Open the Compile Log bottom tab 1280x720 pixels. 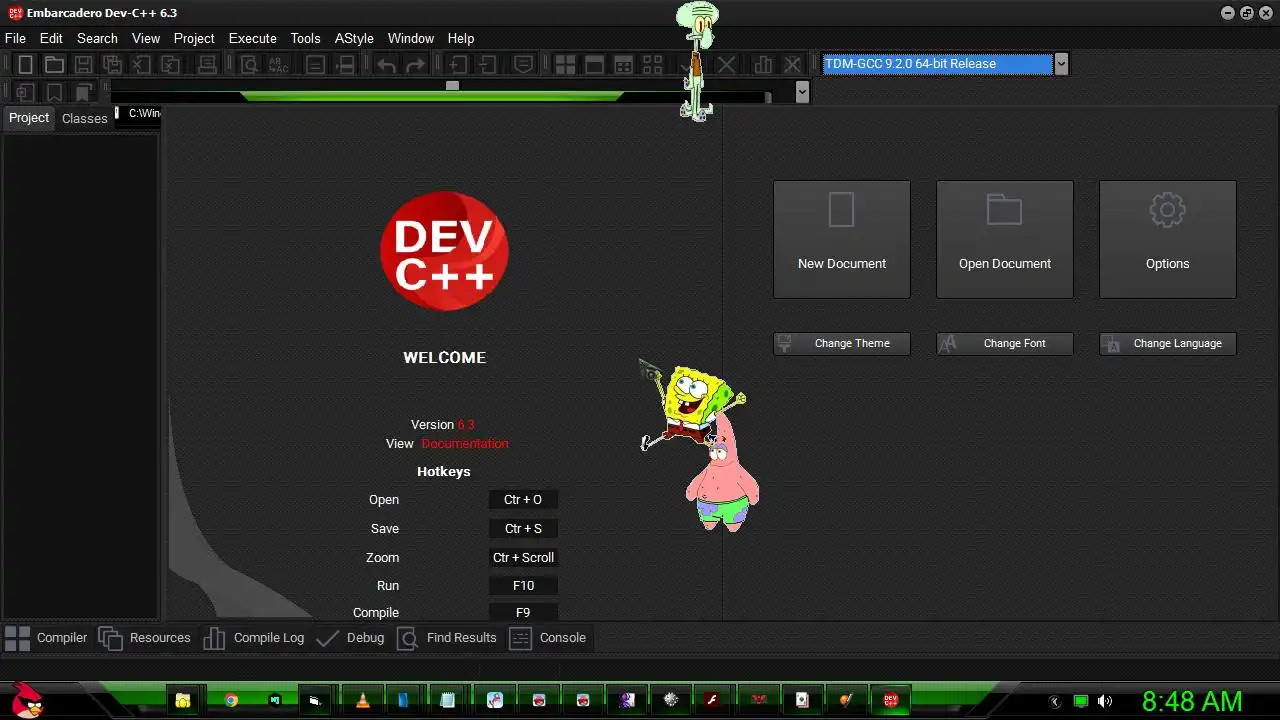254,638
